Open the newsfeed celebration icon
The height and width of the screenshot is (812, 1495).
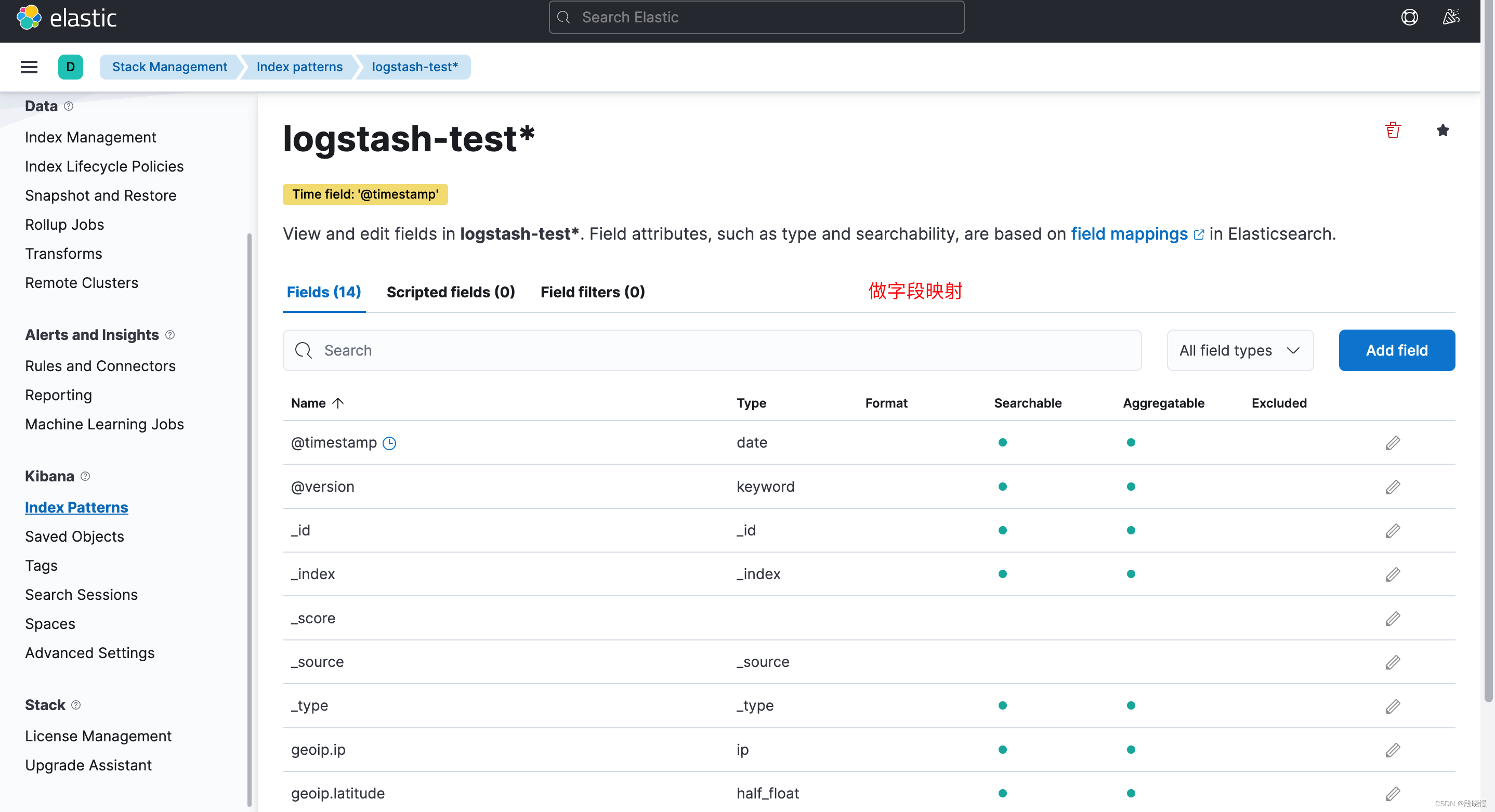(1451, 17)
